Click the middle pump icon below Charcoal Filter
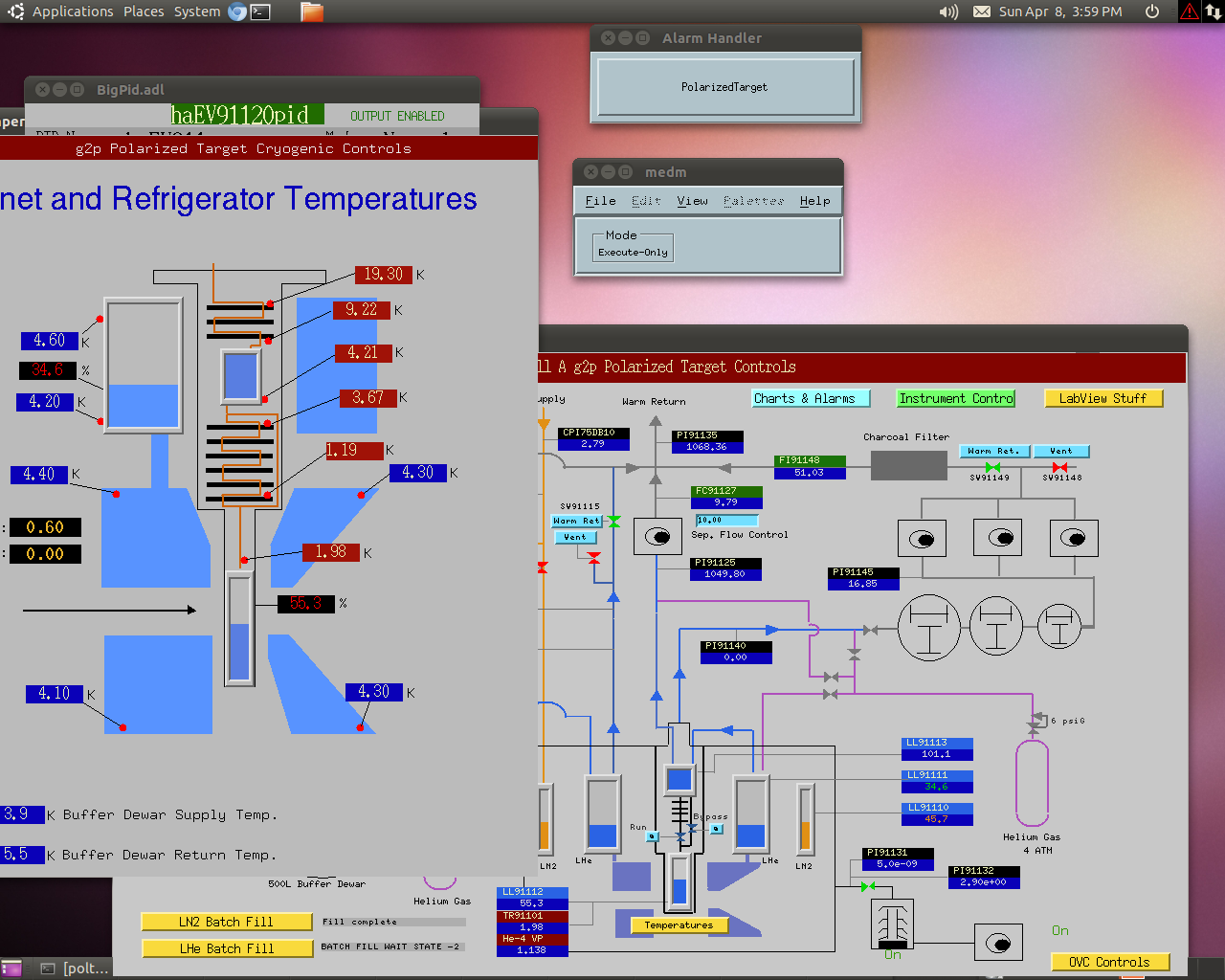 pos(997,538)
